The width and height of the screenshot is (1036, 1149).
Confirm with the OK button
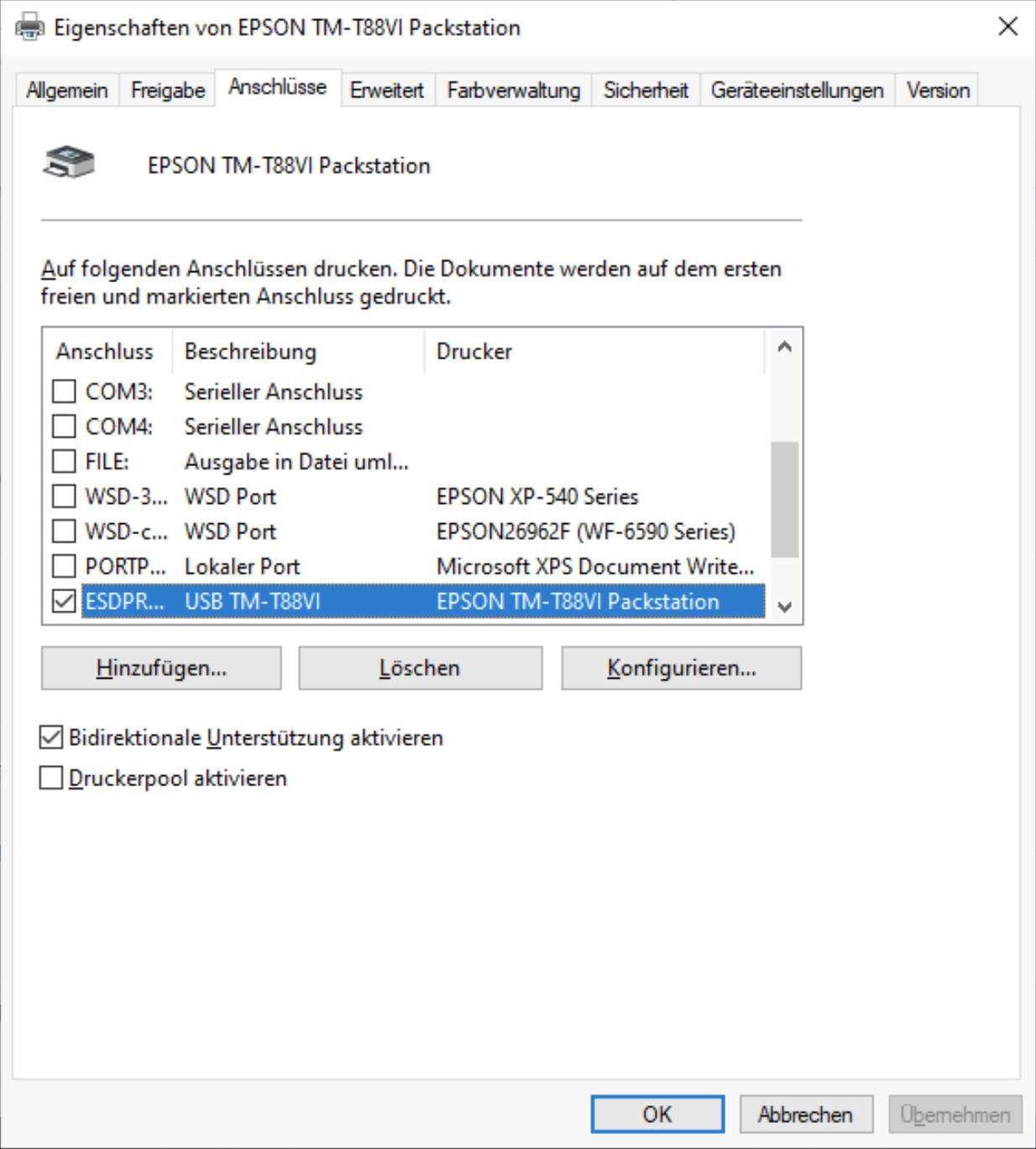pos(657,1115)
